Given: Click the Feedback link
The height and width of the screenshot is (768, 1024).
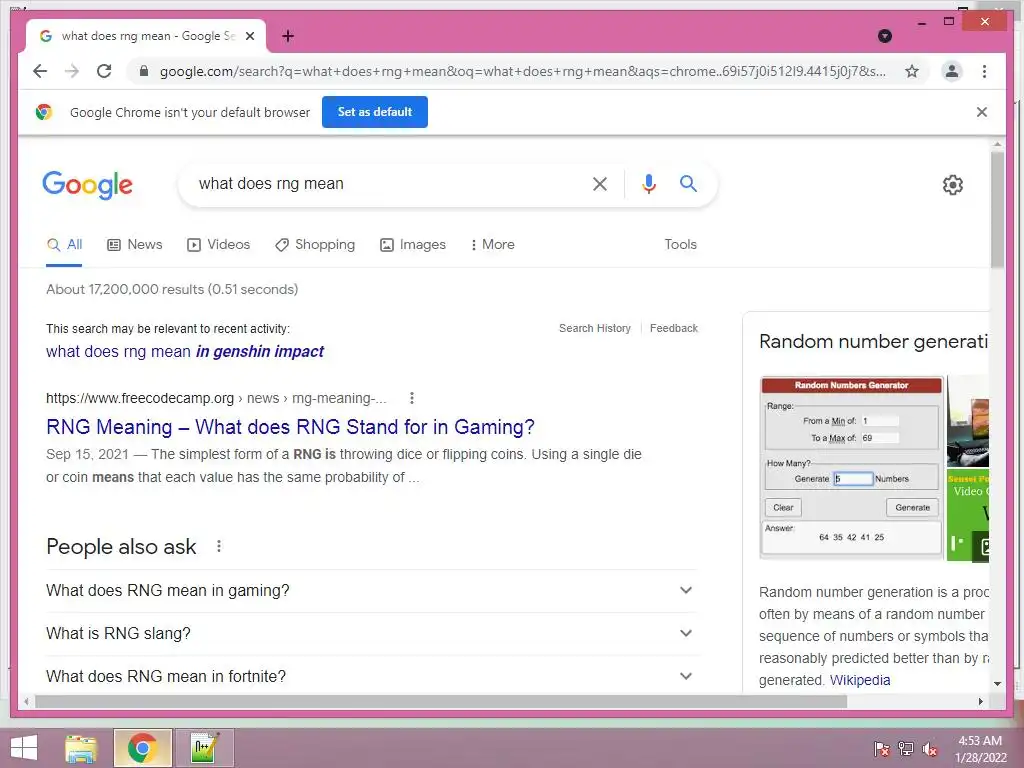Looking at the screenshot, I should [x=673, y=328].
